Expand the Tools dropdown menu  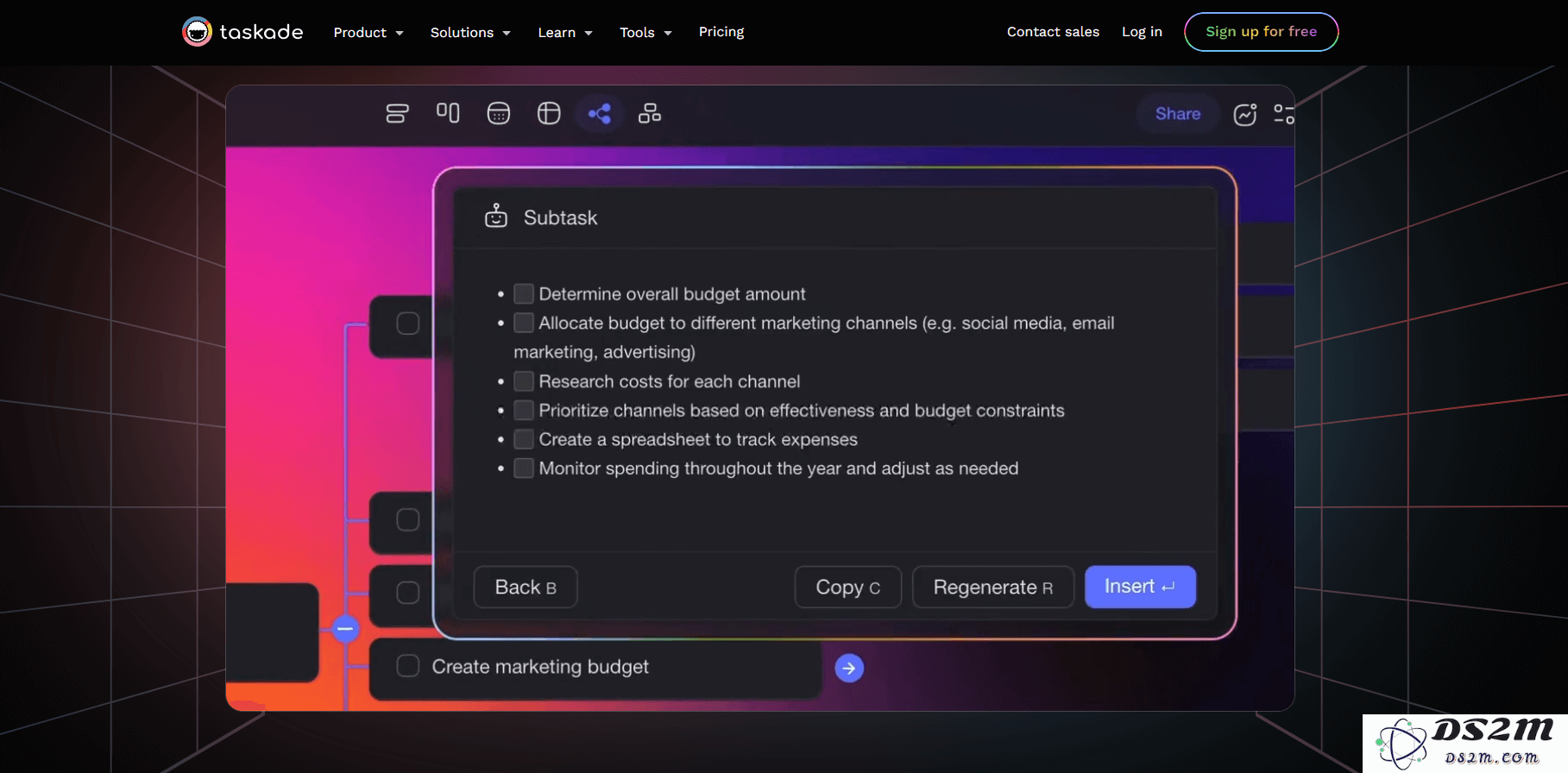645,33
